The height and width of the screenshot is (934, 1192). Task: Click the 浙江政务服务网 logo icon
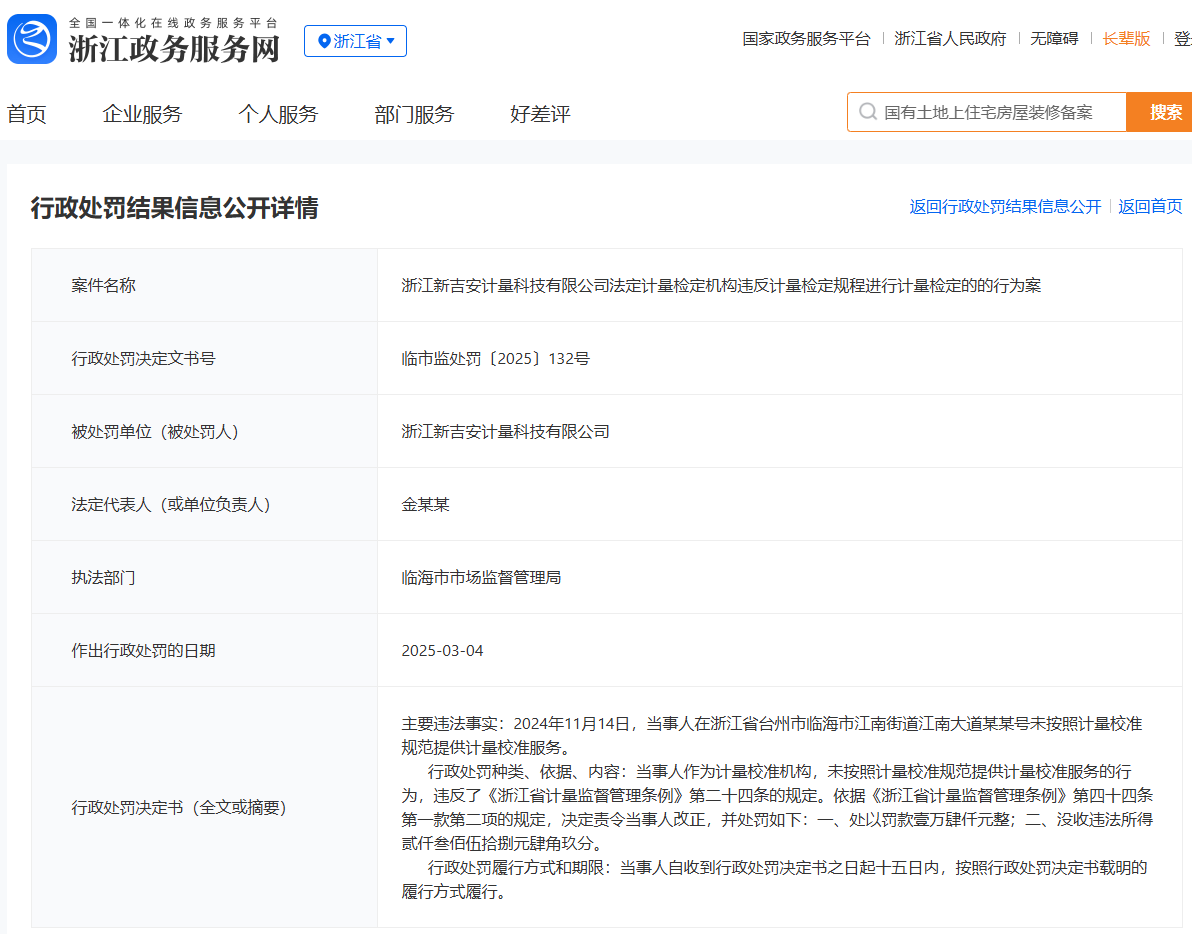click(32, 40)
